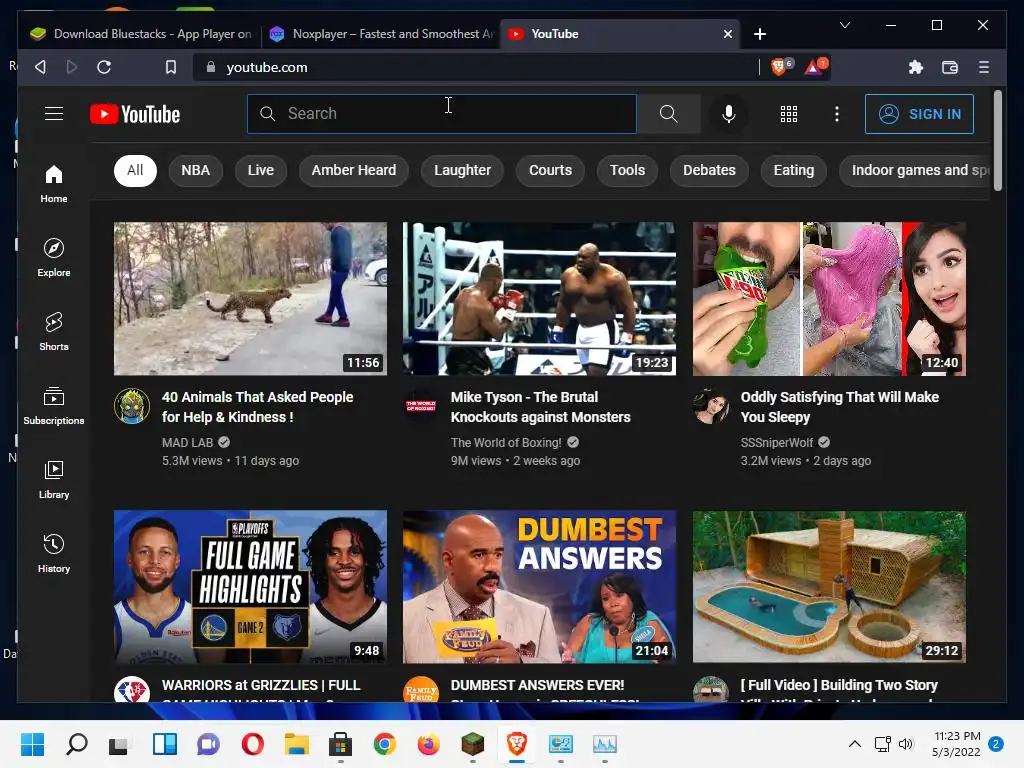
Task: Go back with browser back arrow
Action: coord(40,67)
